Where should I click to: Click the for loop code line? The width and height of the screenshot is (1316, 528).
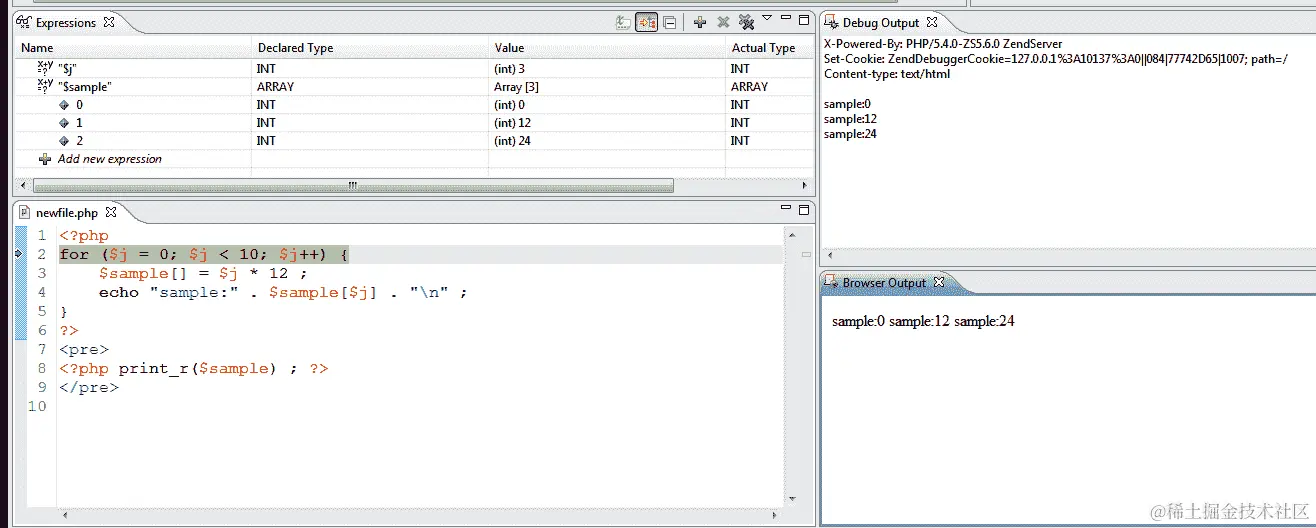click(203, 255)
